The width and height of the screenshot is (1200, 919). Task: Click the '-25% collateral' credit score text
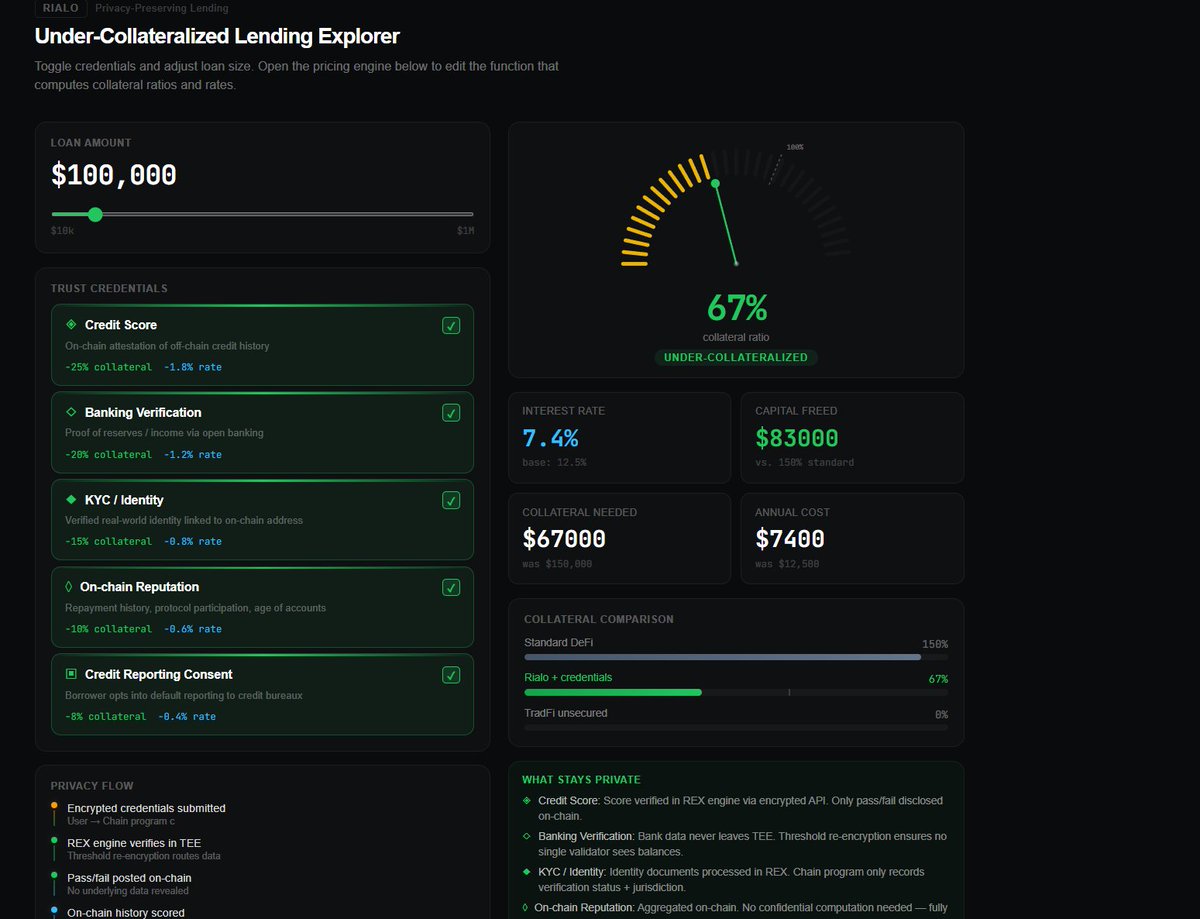108,367
